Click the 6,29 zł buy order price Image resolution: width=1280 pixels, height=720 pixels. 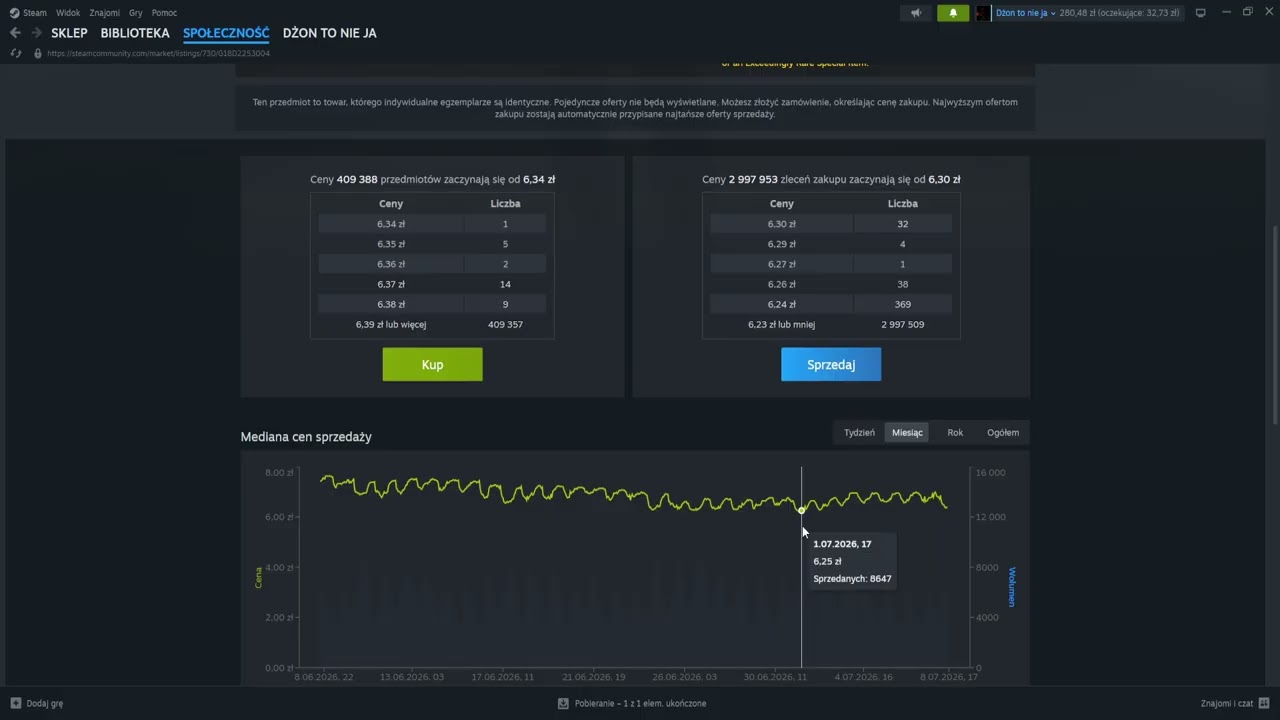click(782, 244)
